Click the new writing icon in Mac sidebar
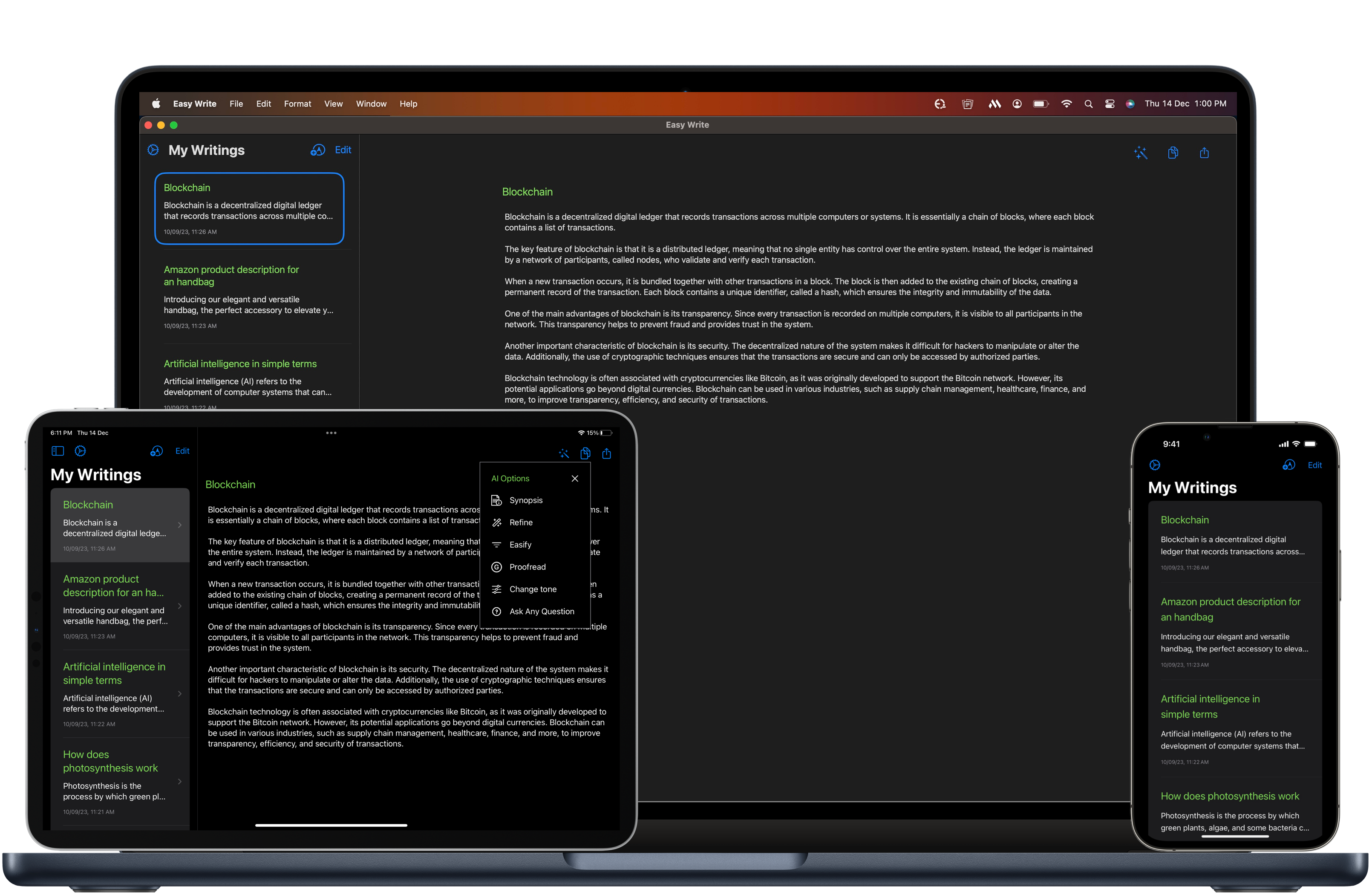Image resolution: width=1372 pixels, height=895 pixels. (317, 150)
